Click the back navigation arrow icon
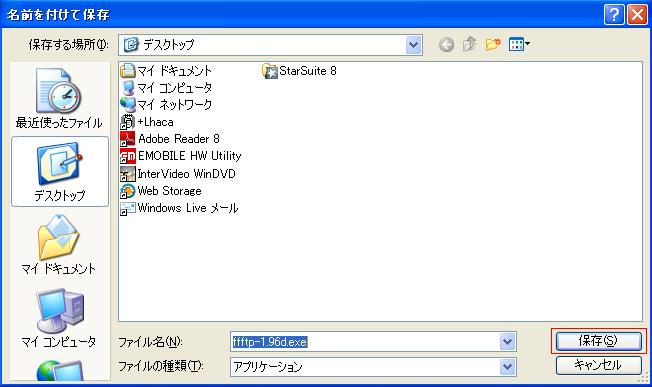This screenshot has width=652, height=387. 446,44
